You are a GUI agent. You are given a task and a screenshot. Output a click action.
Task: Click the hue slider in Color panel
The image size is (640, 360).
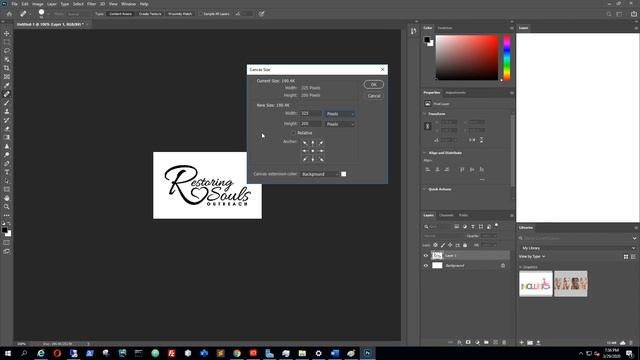[507, 58]
